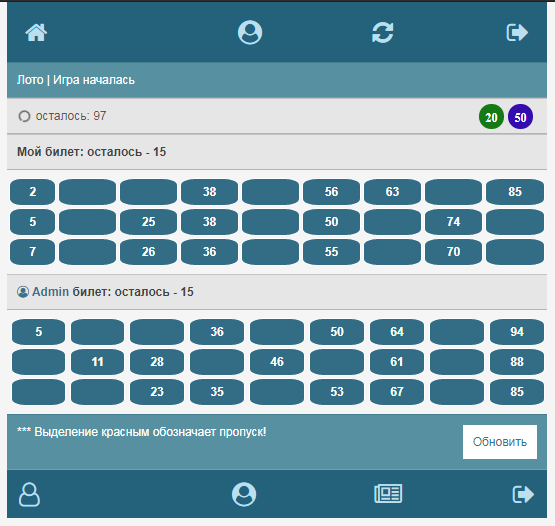This screenshot has width=555, height=526.
Task: Open the news icon in footer
Action: [388, 493]
